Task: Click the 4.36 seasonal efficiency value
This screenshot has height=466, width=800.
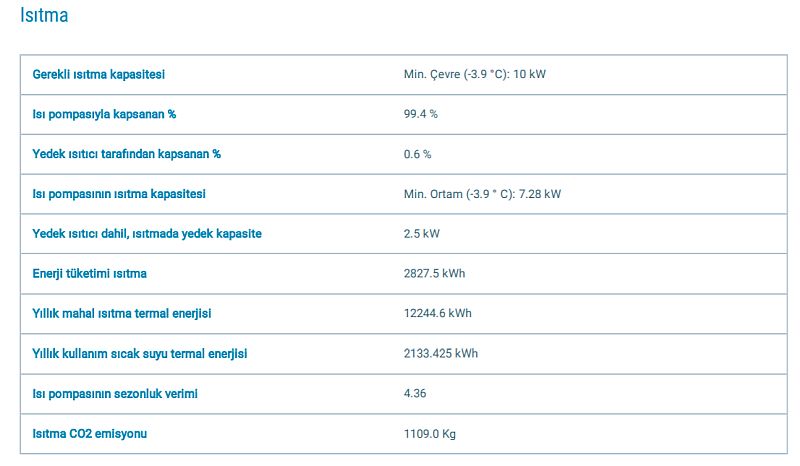Action: [x=415, y=394]
